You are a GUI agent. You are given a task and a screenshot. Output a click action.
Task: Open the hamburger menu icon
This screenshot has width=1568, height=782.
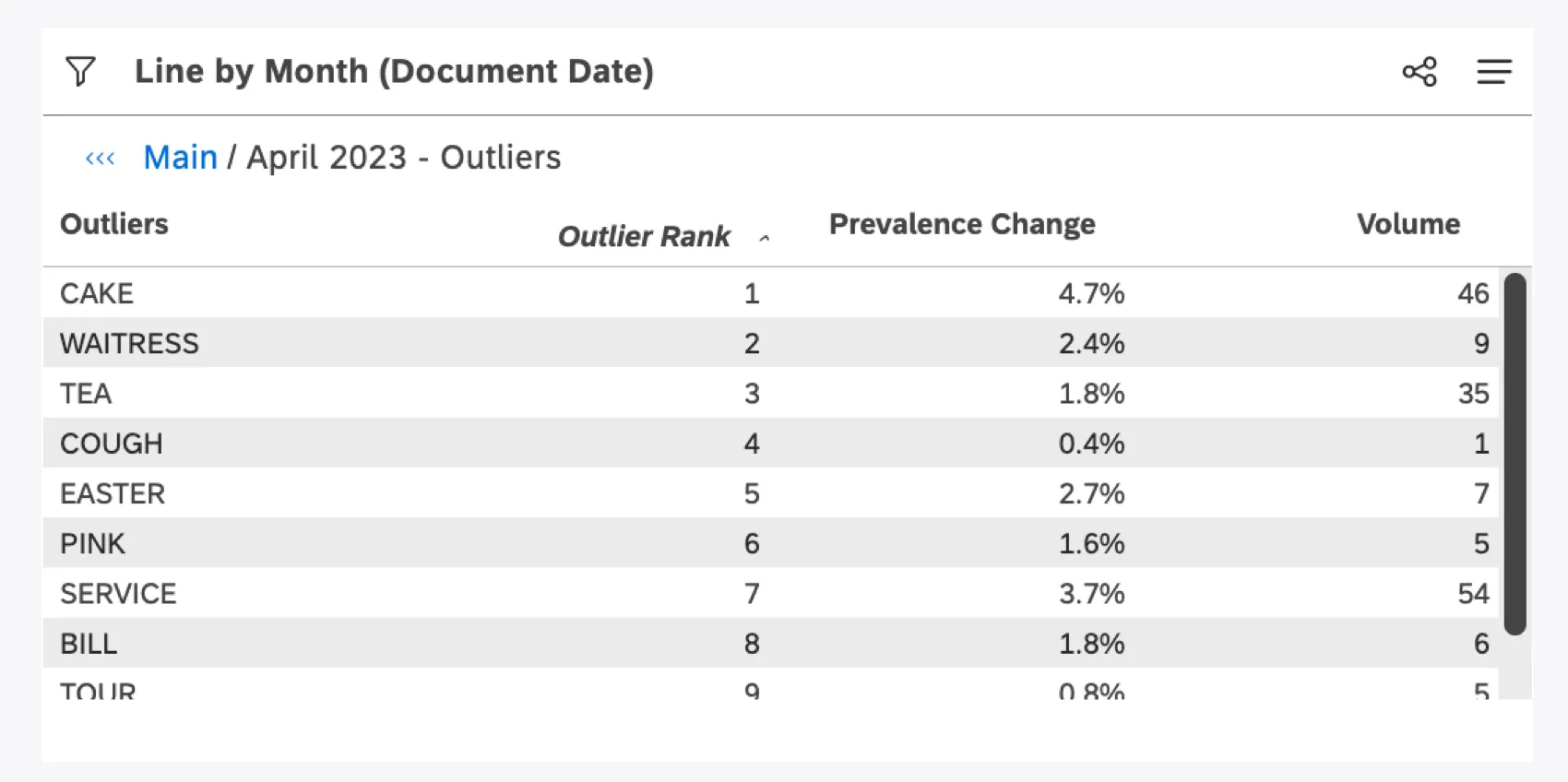pyautogui.click(x=1494, y=72)
